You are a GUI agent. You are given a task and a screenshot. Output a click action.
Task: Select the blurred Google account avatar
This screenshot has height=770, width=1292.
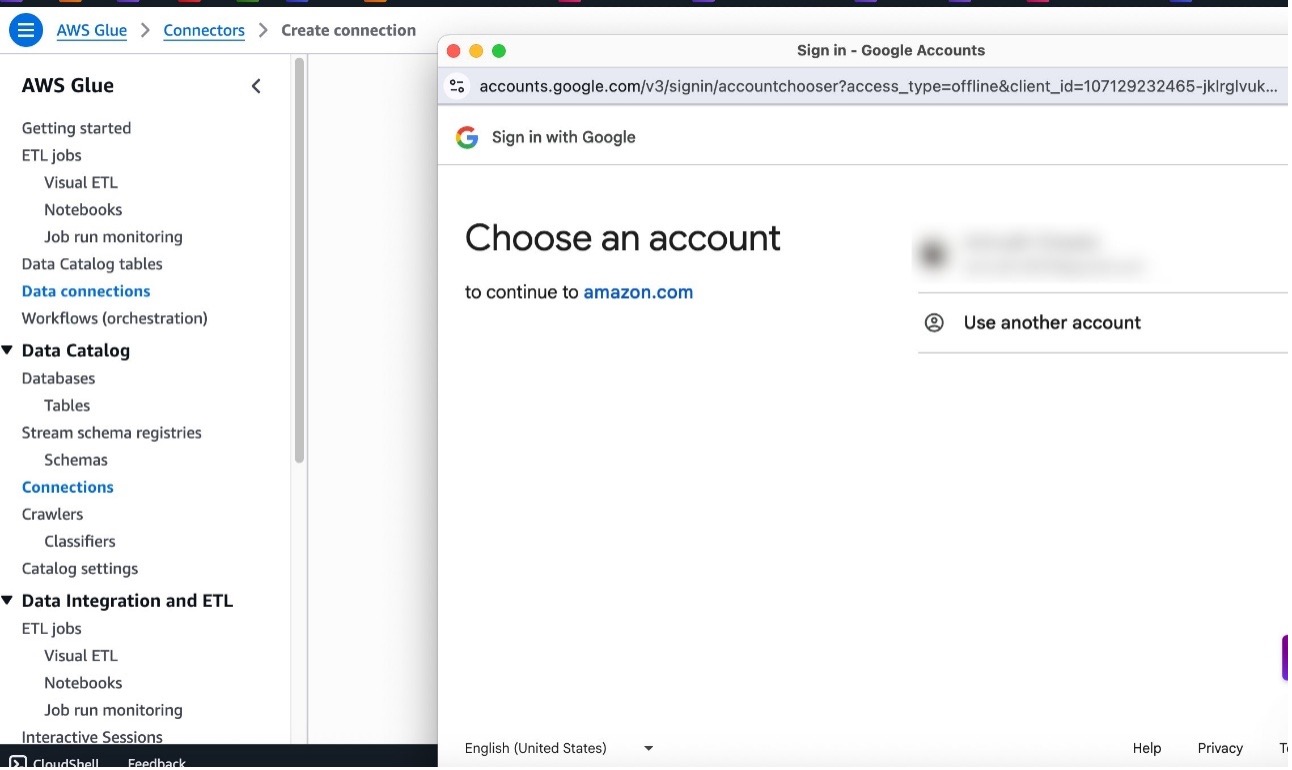[x=933, y=254]
